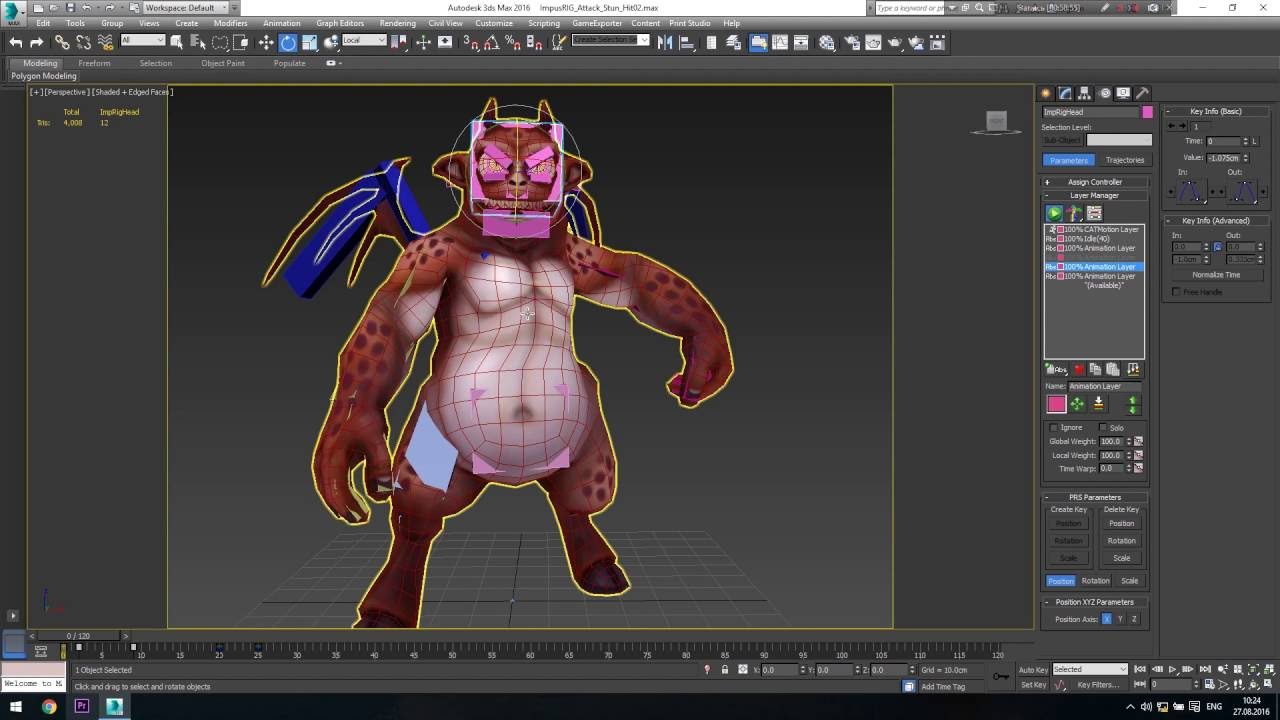Screen dimensions: 1280x720
Task: Activate the Select and Move tool
Action: coord(266,42)
